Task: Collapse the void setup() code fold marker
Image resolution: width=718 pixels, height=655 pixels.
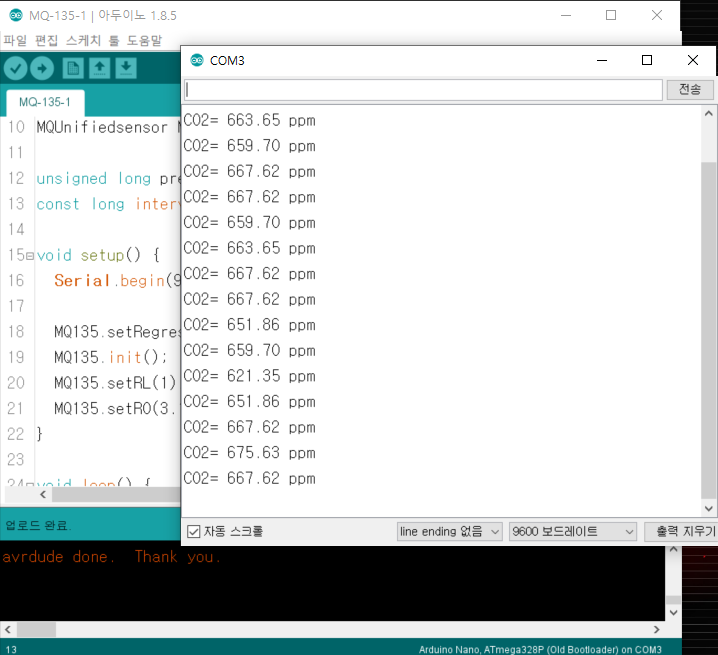Action: (30, 256)
